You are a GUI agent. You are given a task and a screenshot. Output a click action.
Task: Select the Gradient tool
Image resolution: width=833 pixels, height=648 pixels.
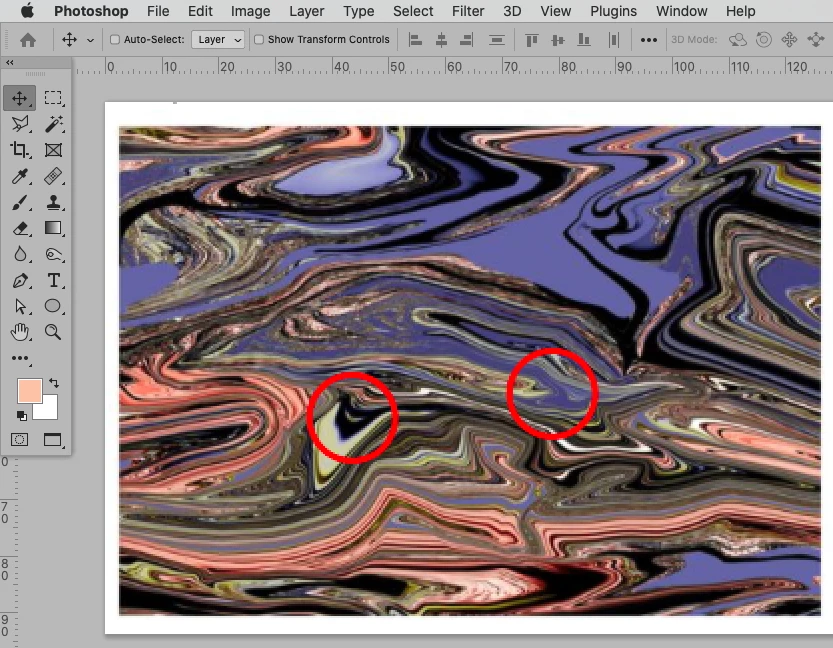click(x=53, y=228)
